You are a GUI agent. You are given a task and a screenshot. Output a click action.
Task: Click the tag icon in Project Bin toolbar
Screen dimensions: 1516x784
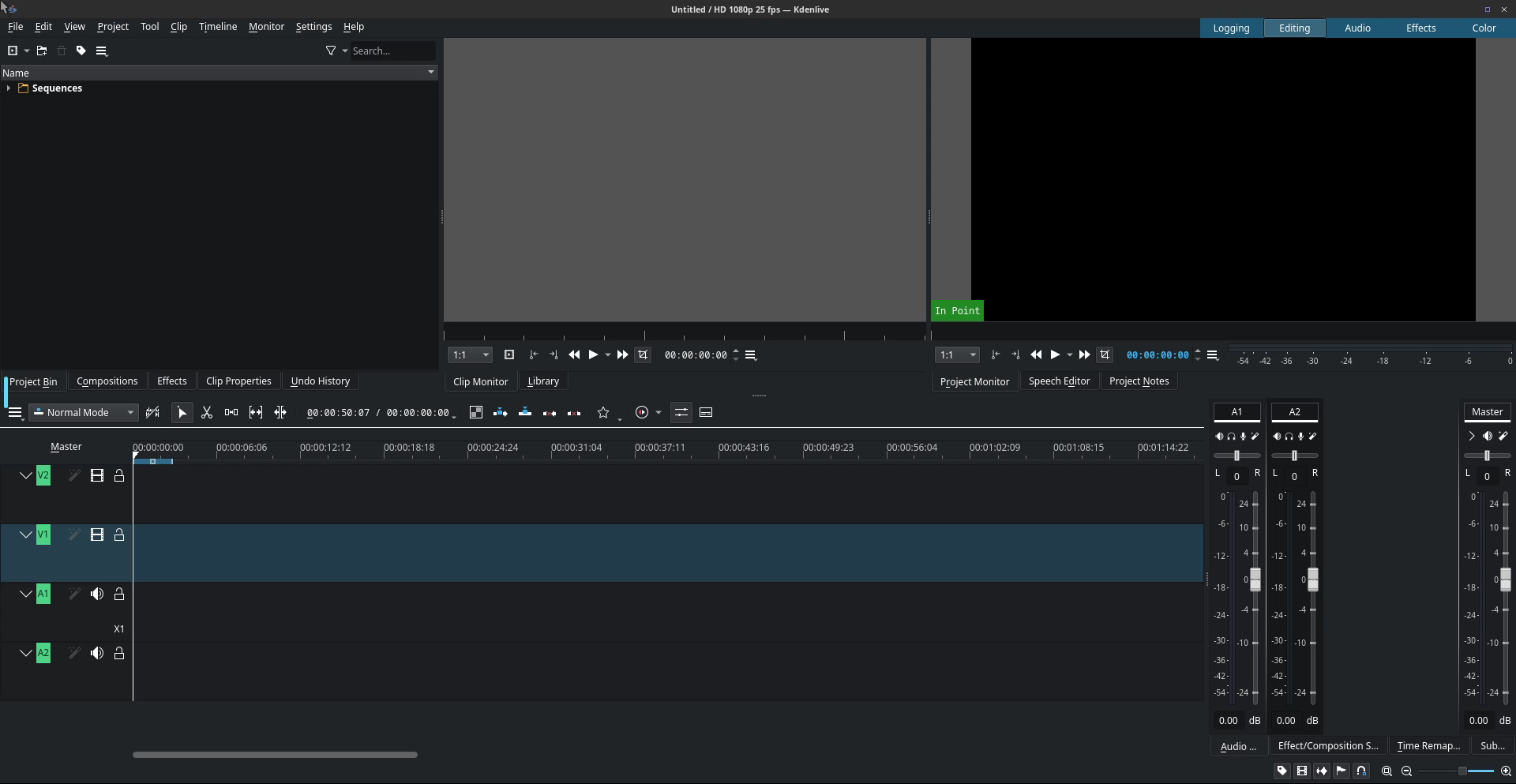coord(81,51)
